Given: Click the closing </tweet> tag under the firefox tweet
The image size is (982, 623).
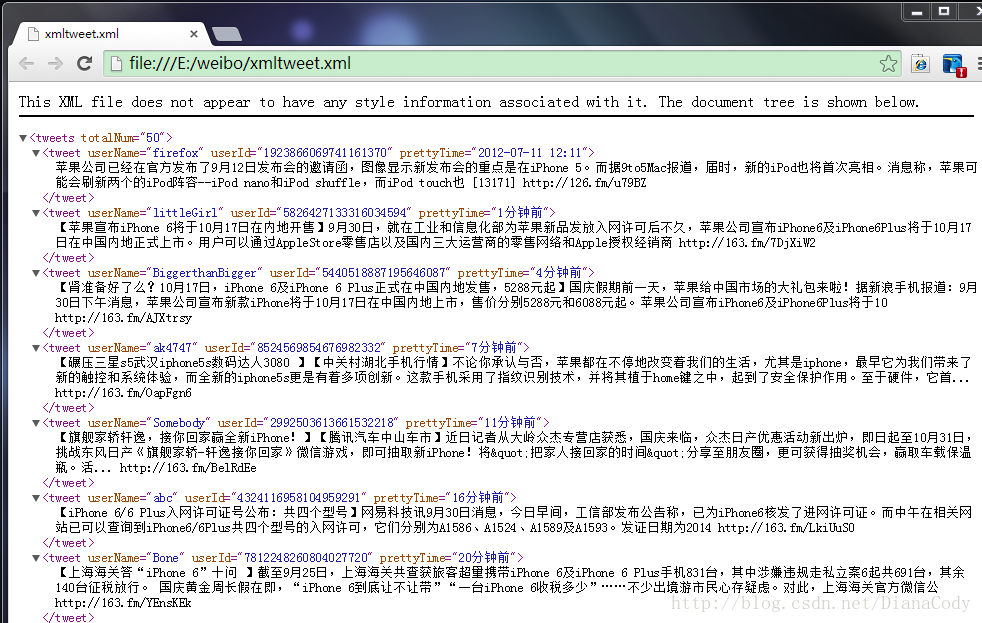Looking at the screenshot, I should pos(69,198).
